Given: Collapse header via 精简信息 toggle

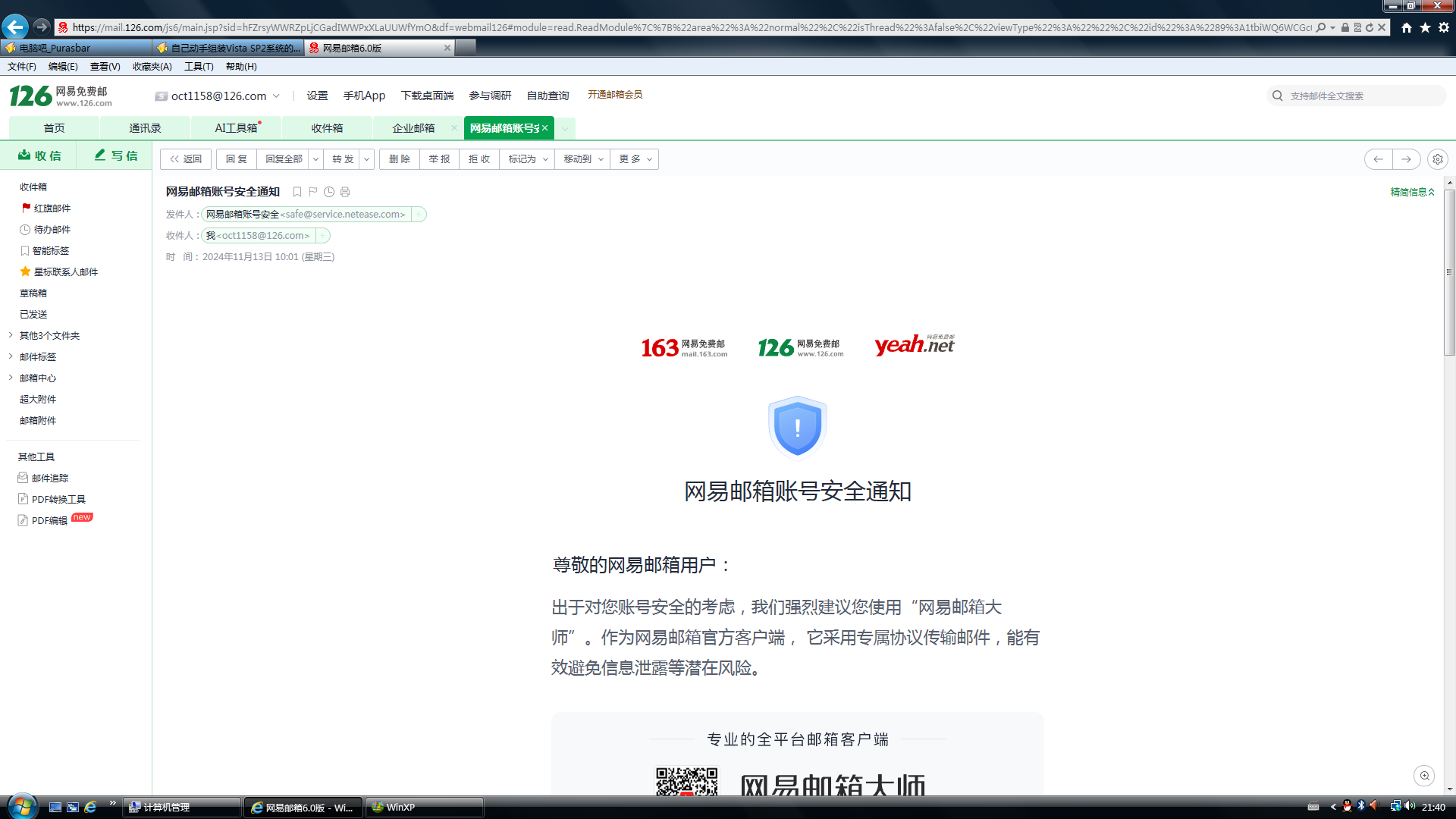Looking at the screenshot, I should tap(1412, 192).
